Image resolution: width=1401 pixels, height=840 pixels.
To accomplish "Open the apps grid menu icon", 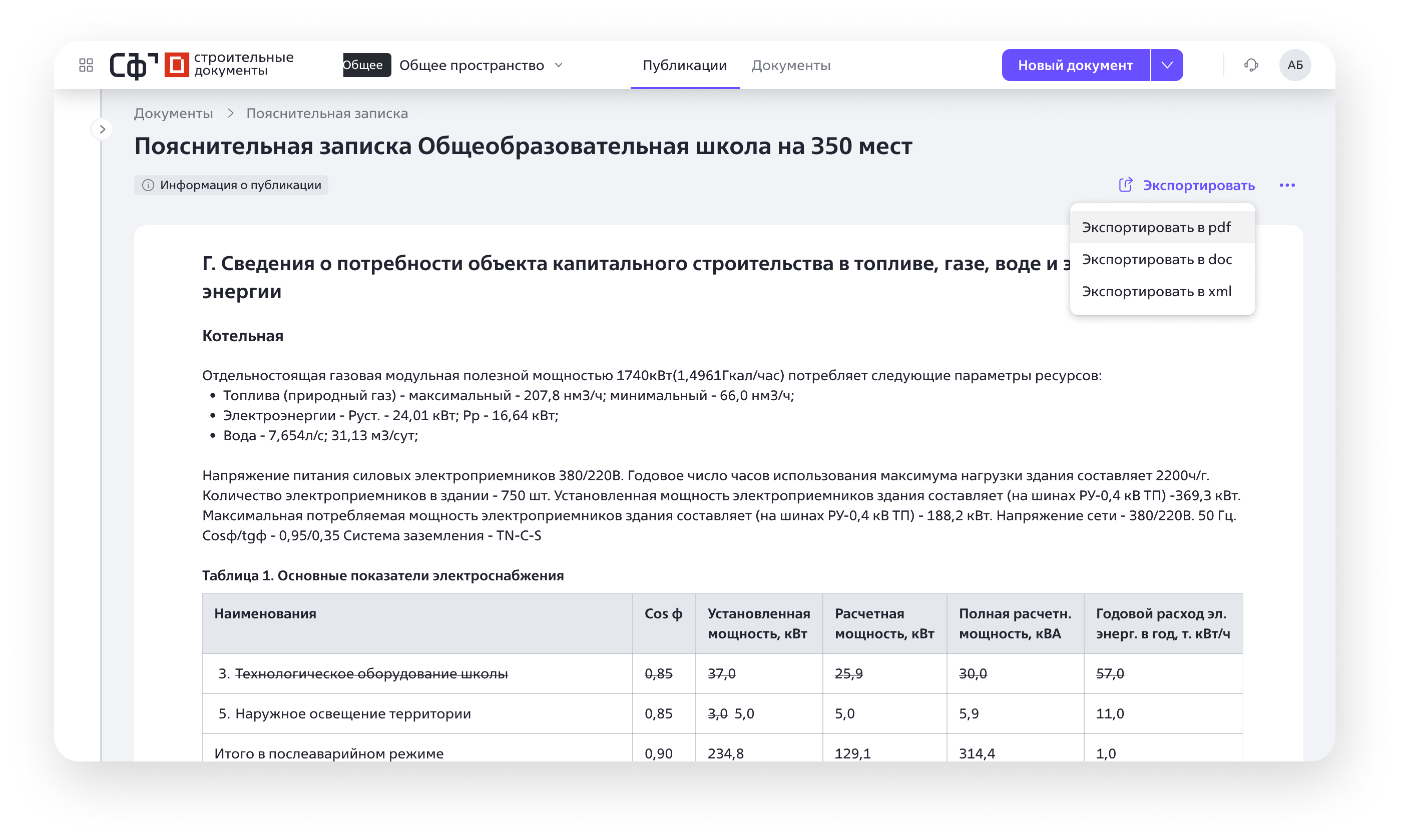I will point(86,65).
